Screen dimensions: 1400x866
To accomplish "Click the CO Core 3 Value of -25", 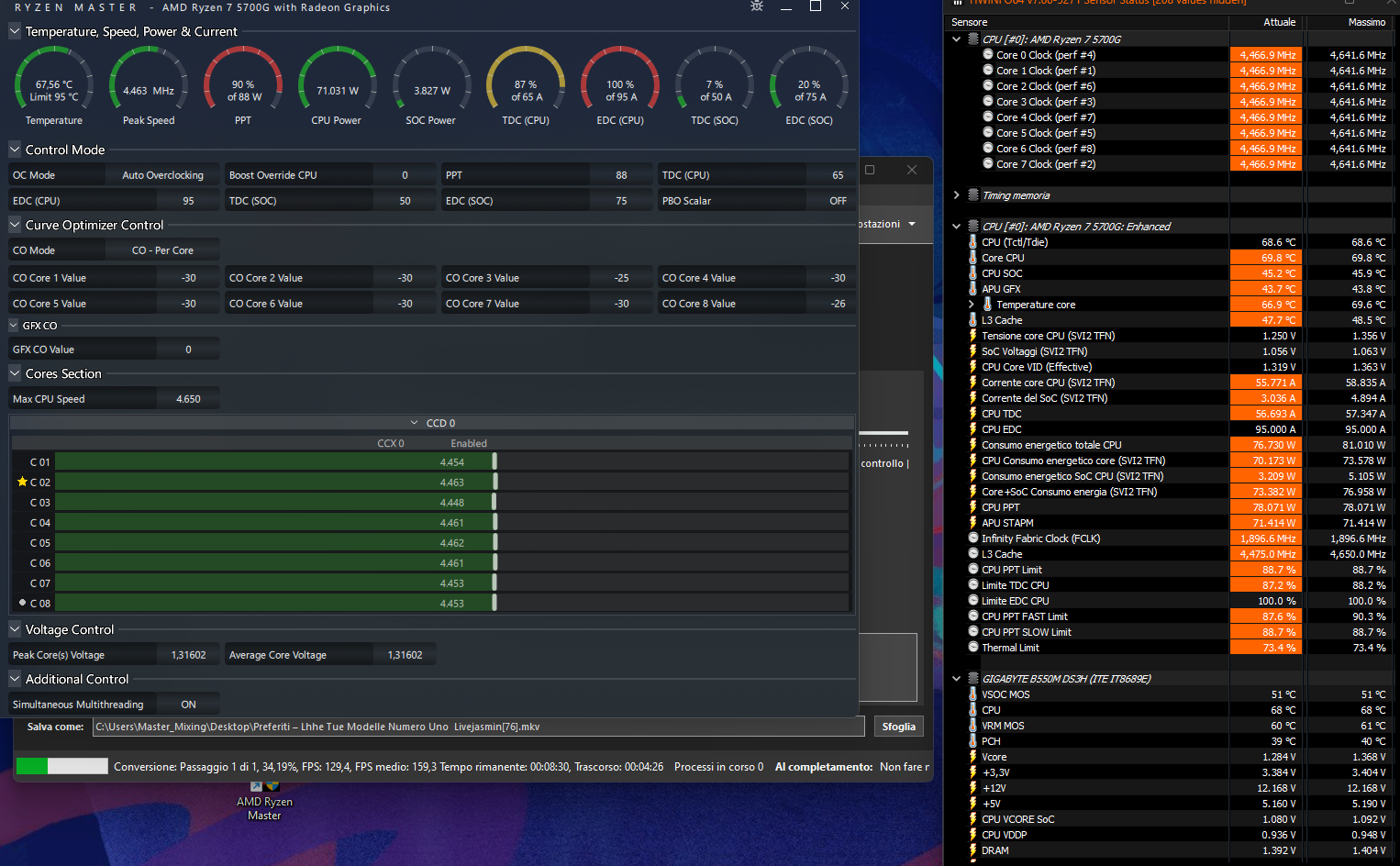I will point(621,278).
